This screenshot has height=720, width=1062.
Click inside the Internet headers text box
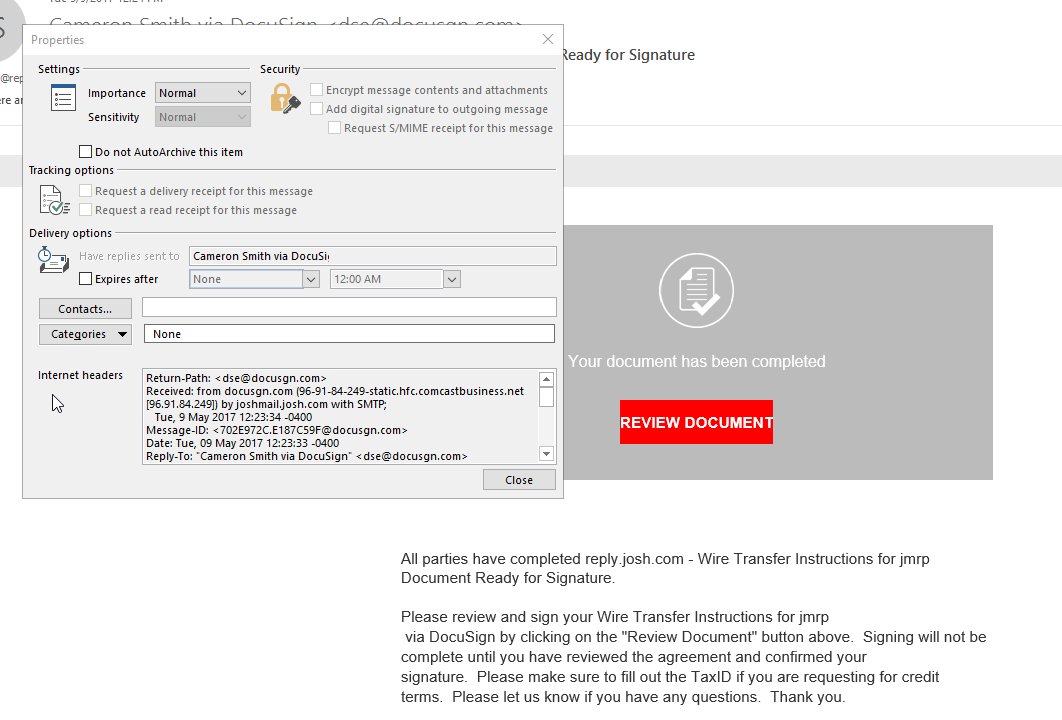340,417
